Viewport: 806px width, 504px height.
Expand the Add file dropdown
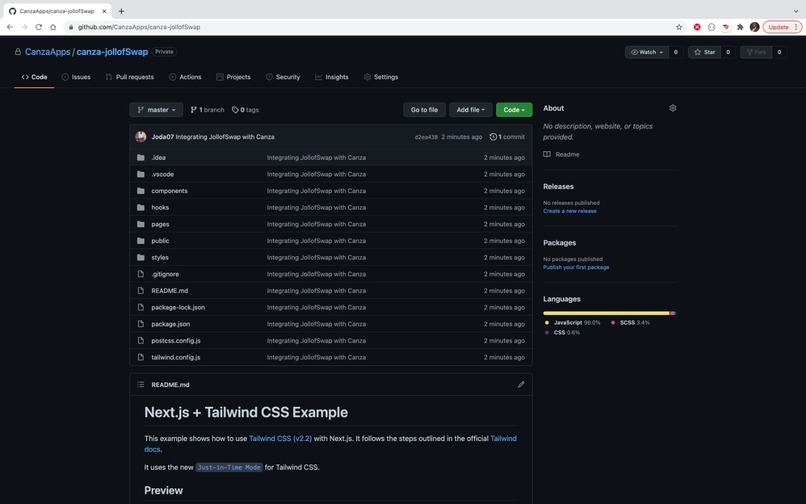click(470, 110)
